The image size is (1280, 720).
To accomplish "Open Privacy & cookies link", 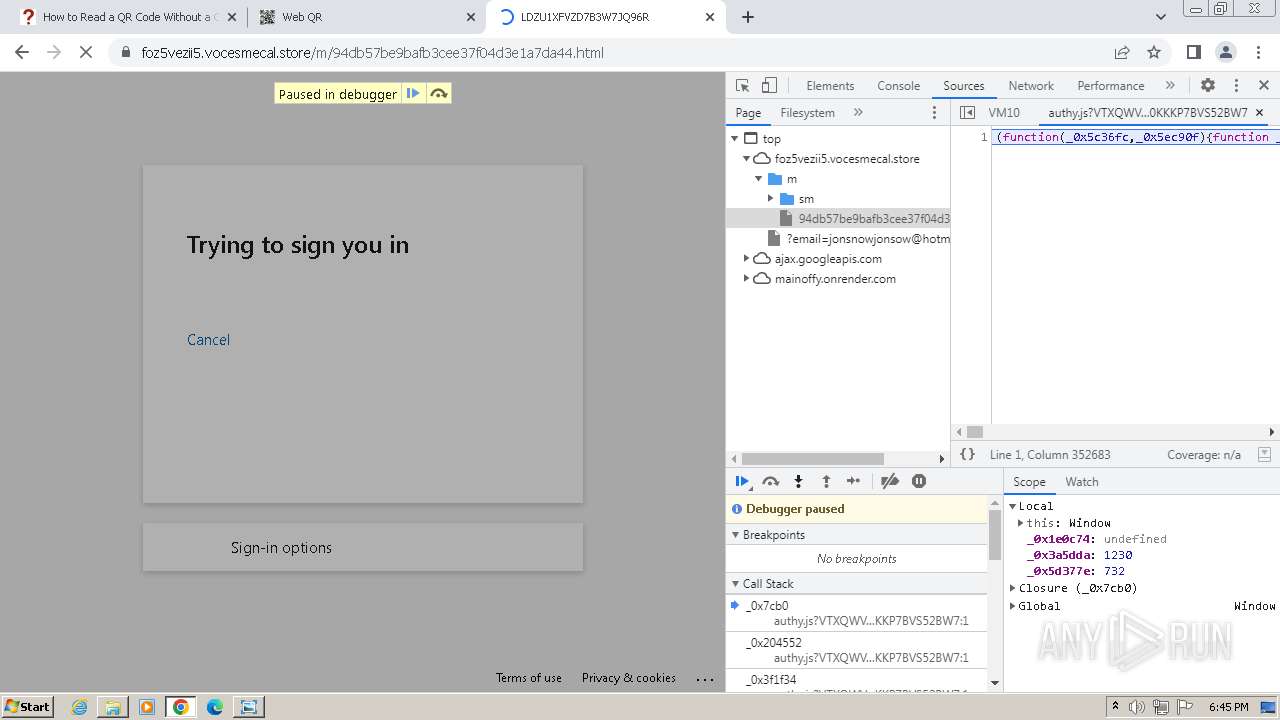I will [629, 678].
